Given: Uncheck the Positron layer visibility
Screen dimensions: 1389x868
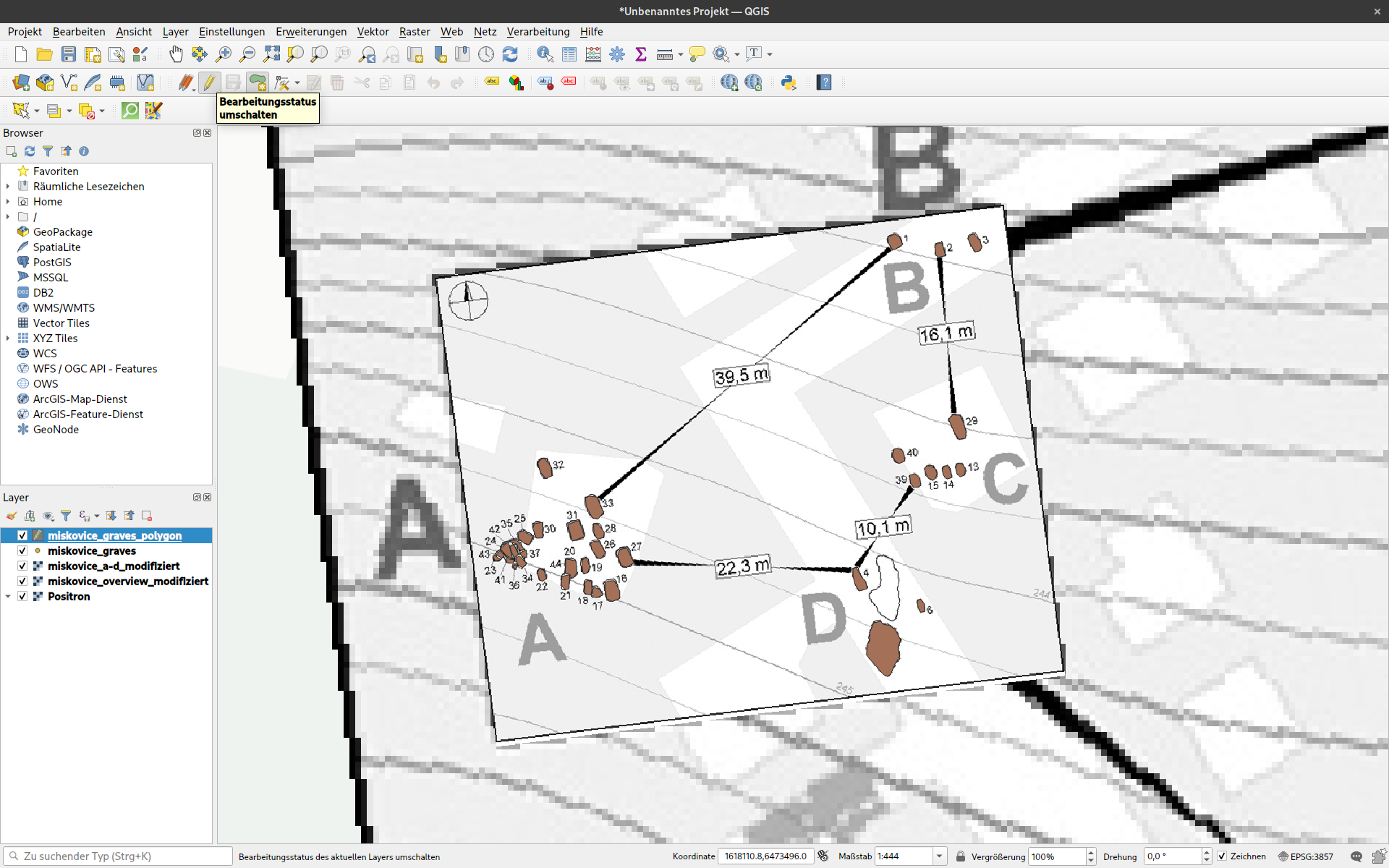Looking at the screenshot, I should pyautogui.click(x=22, y=597).
